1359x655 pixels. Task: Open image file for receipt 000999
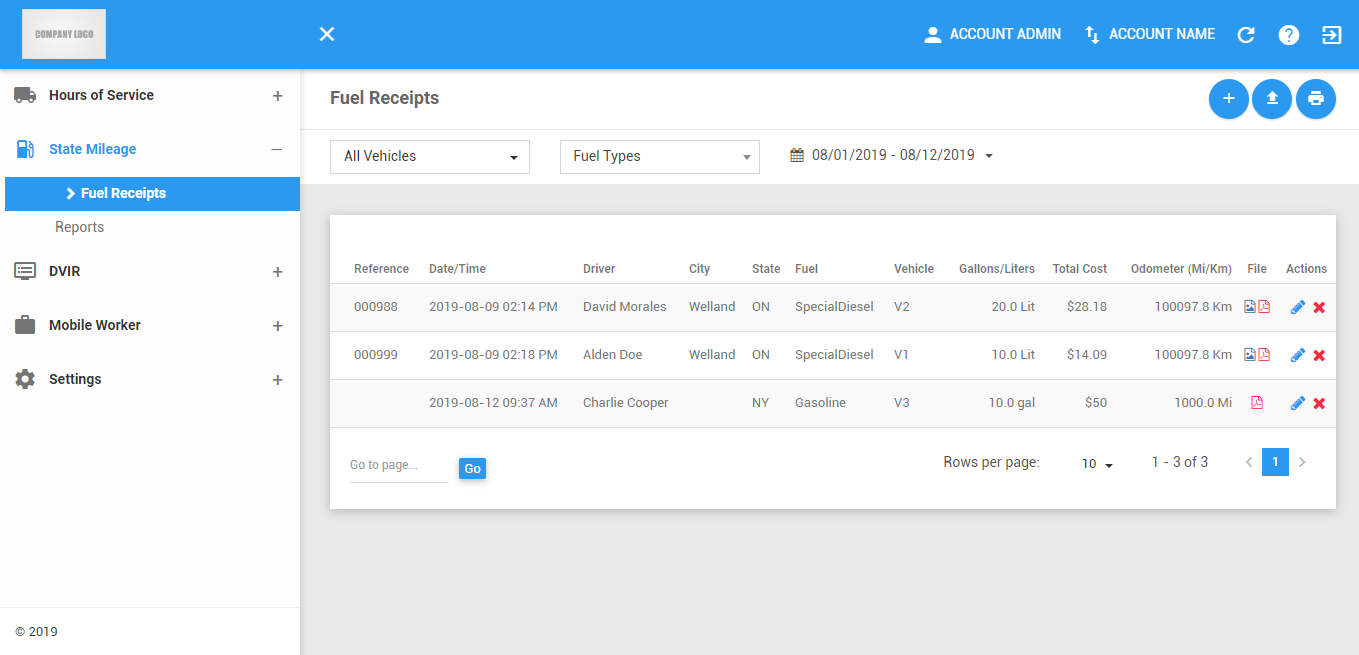click(1250, 355)
